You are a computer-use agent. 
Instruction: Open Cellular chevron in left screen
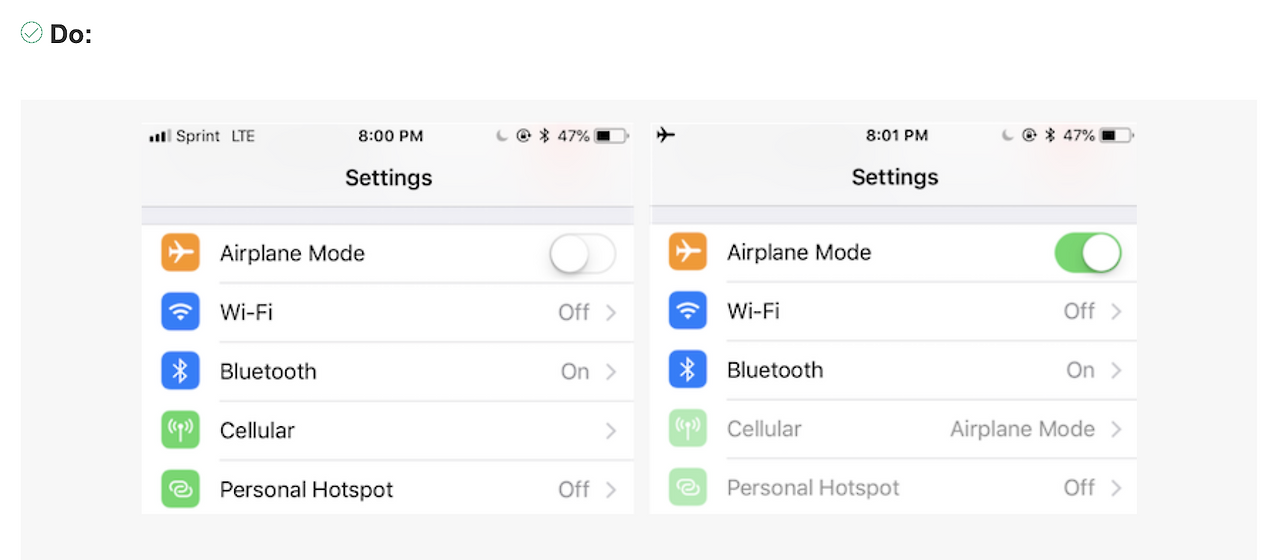click(x=611, y=431)
